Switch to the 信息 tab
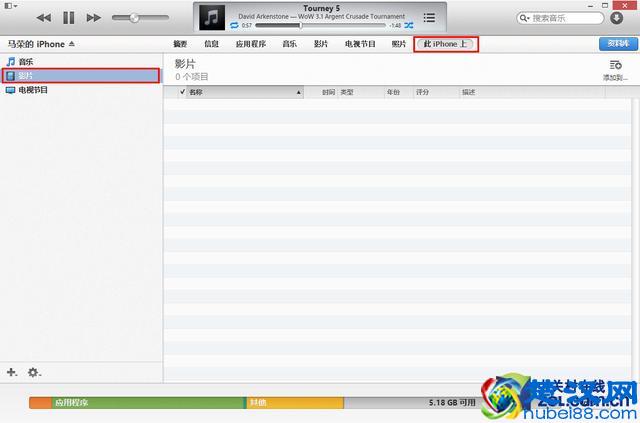 (x=211, y=44)
